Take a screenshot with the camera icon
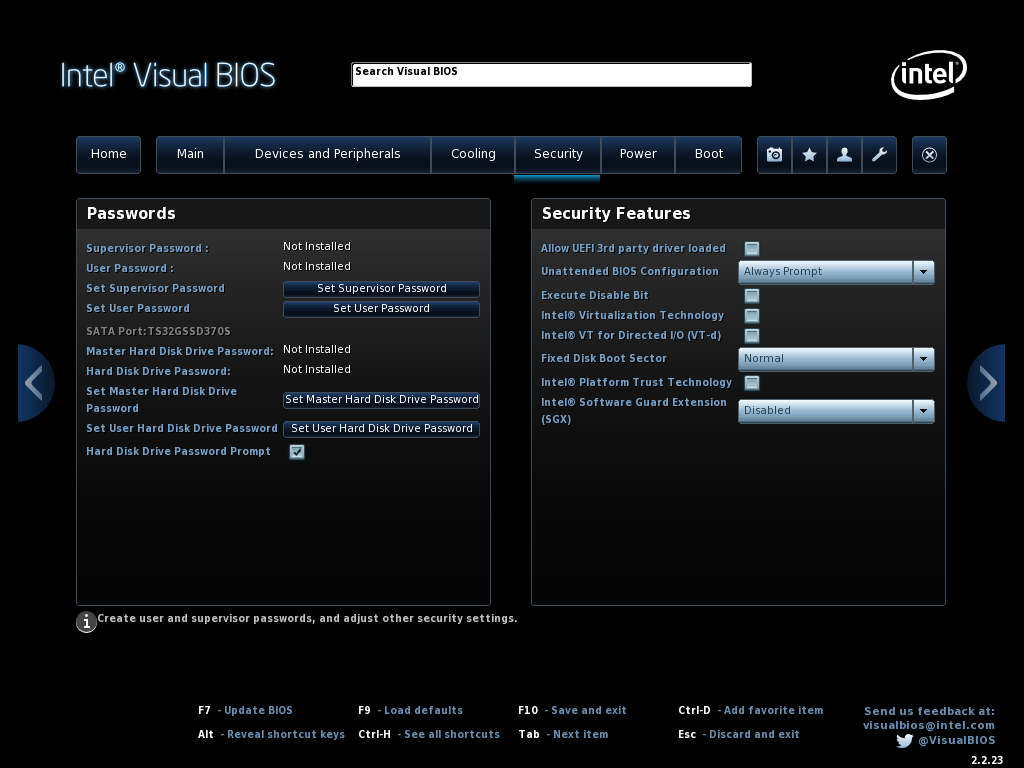The height and width of the screenshot is (768, 1024). 775,155
